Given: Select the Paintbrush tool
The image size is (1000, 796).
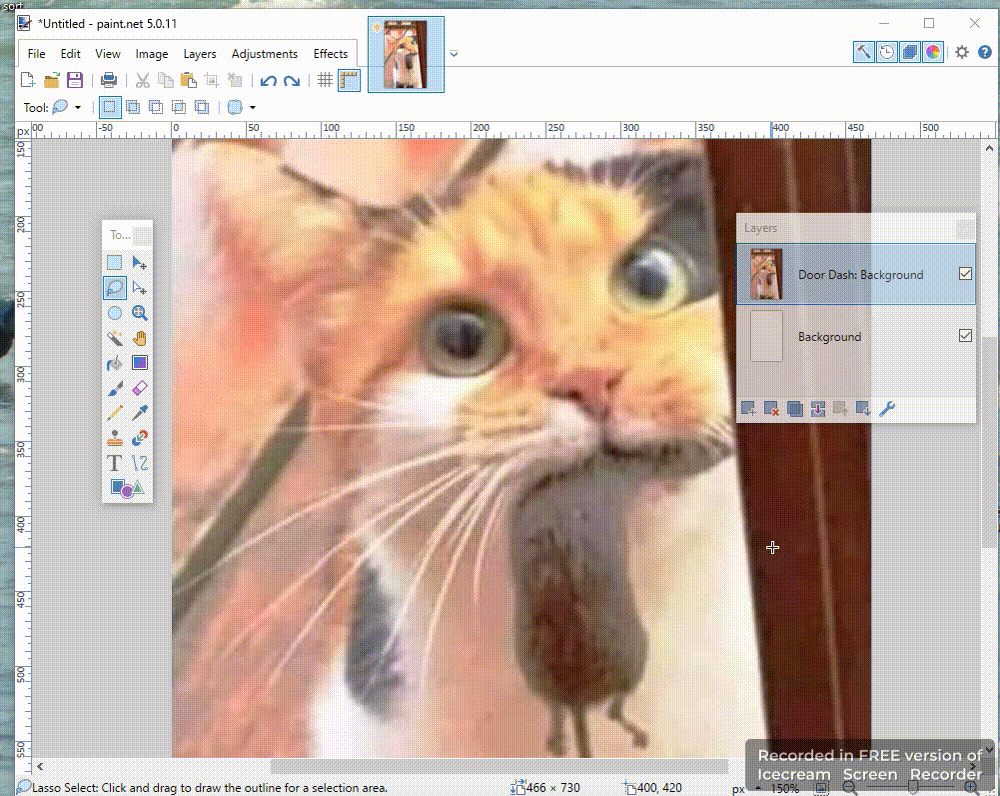Looking at the screenshot, I should point(114,388).
